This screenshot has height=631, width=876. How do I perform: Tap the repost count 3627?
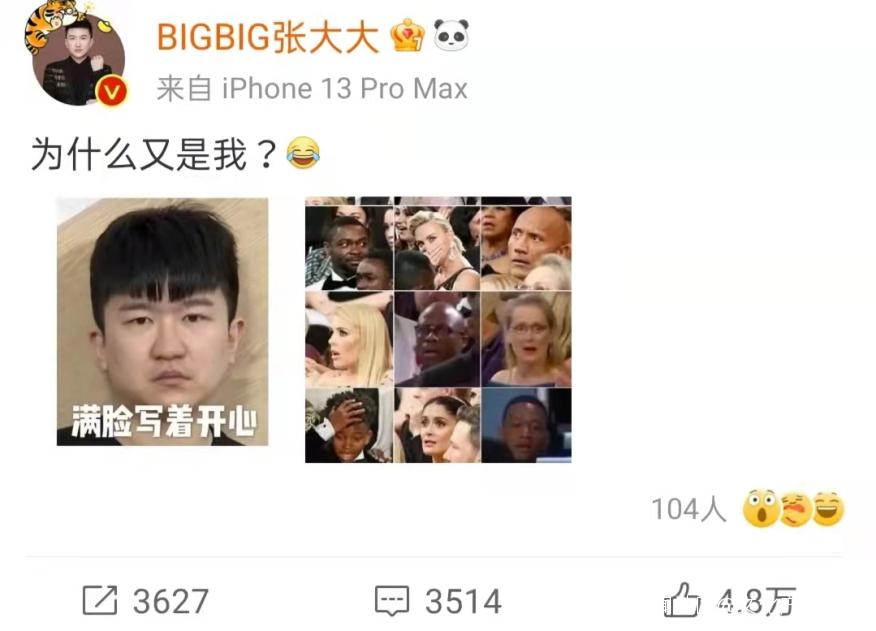(171, 601)
